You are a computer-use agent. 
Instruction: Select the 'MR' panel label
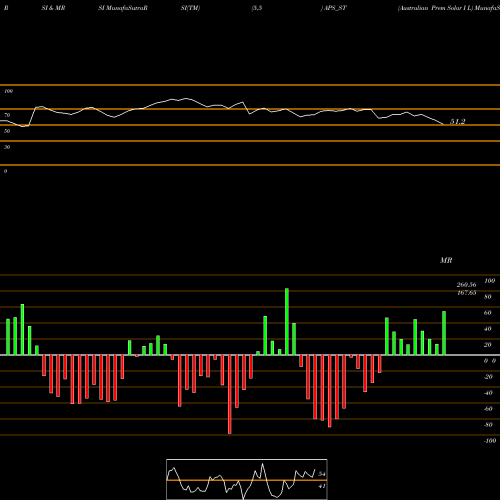[x=446, y=260]
